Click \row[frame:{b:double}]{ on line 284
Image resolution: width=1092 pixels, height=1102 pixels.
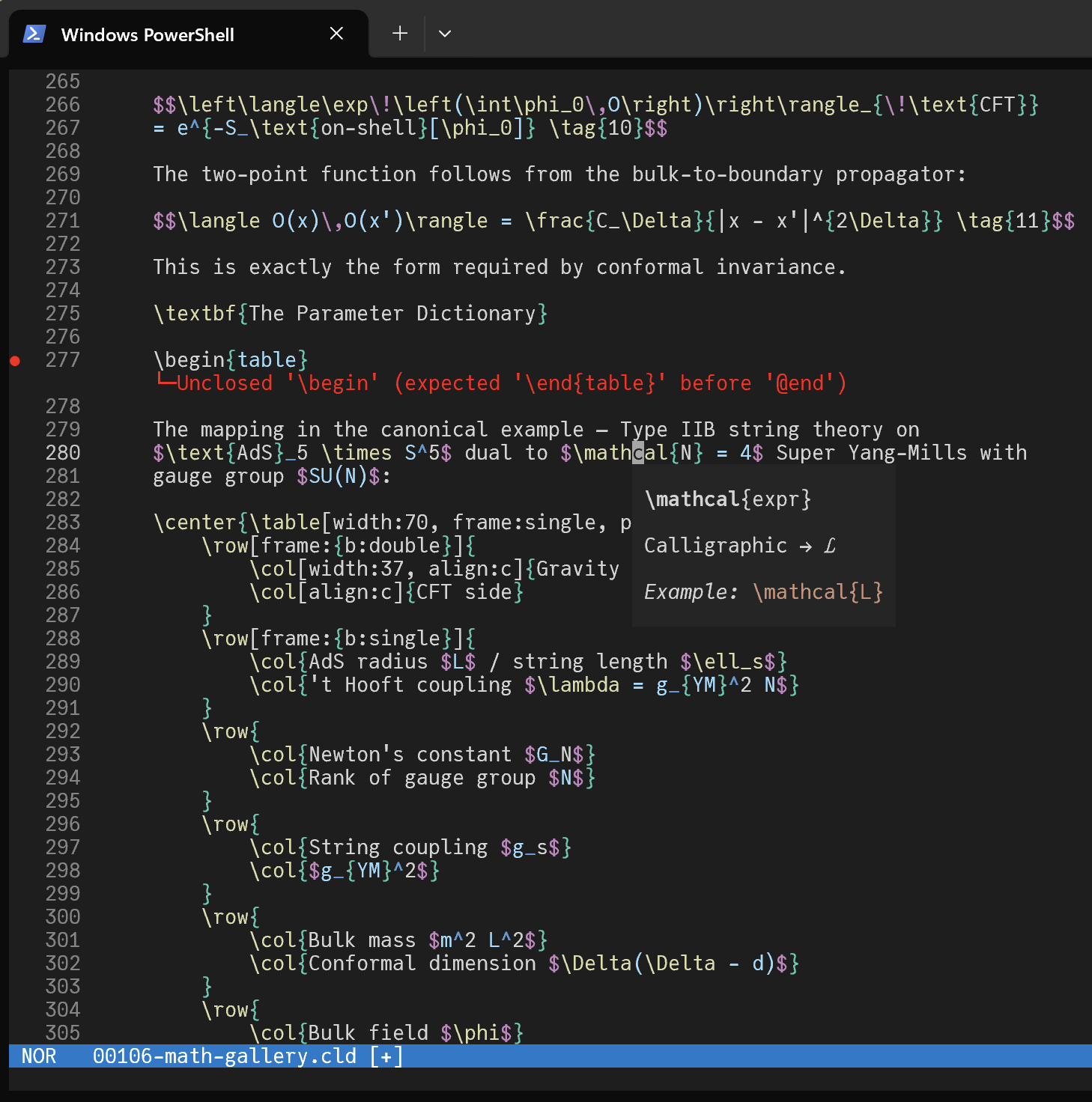[x=339, y=546]
